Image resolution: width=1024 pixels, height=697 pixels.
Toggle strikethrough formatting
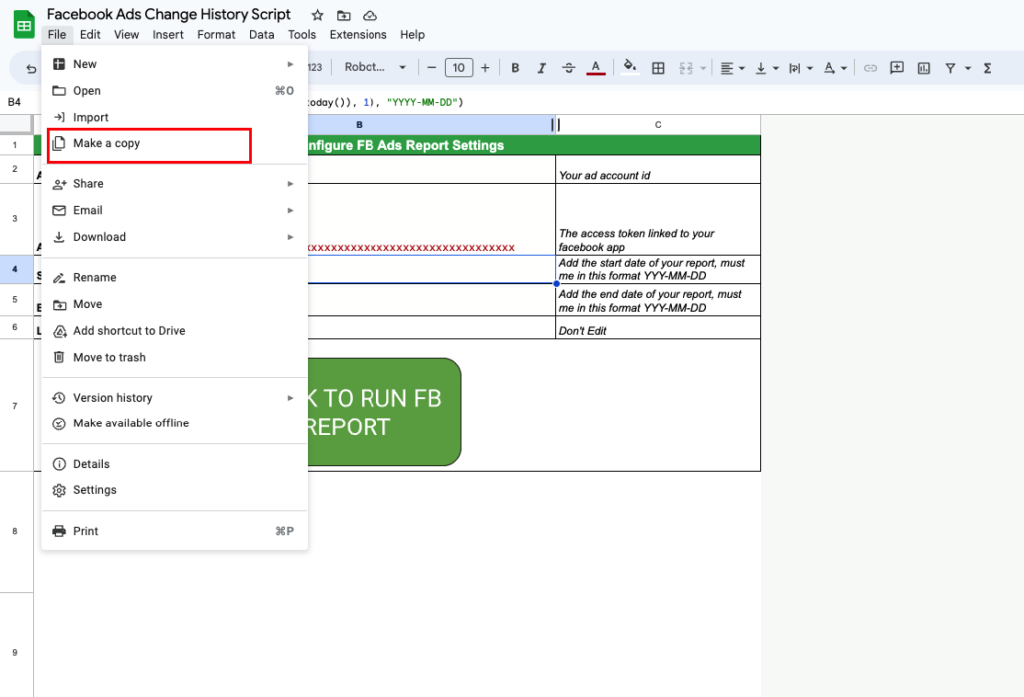pos(568,68)
